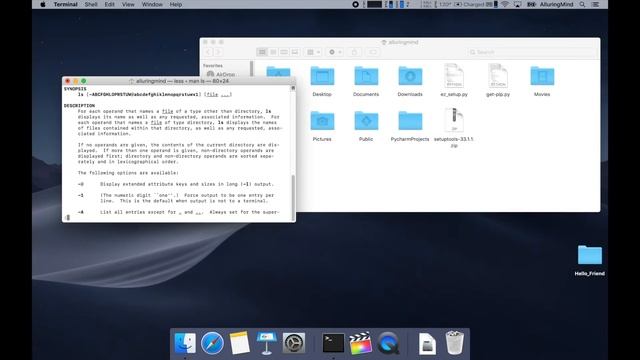Open System Preferences from the Dock
640x360 pixels.
pyautogui.click(x=294, y=343)
